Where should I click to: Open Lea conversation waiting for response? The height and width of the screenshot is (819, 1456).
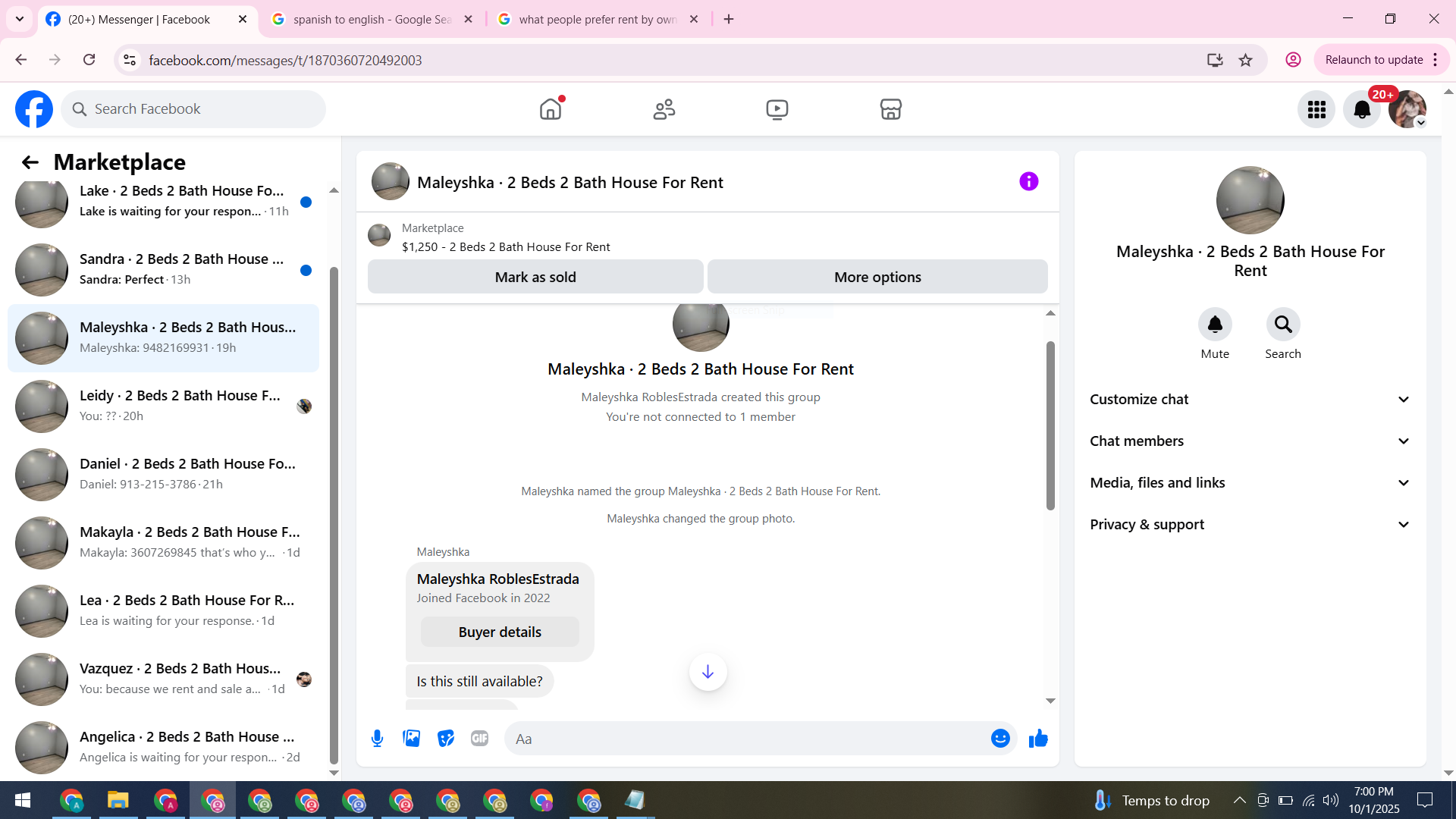[x=163, y=611]
